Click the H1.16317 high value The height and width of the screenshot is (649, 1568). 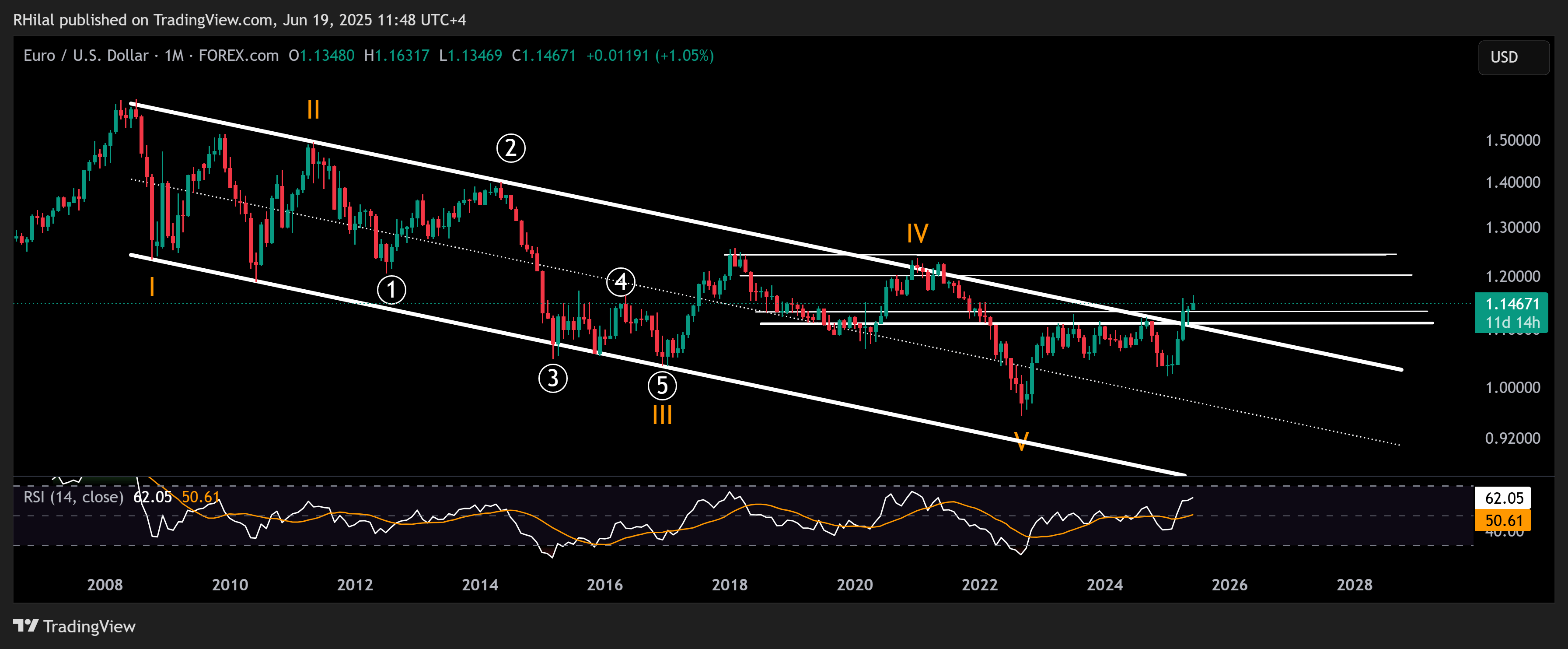point(396,56)
